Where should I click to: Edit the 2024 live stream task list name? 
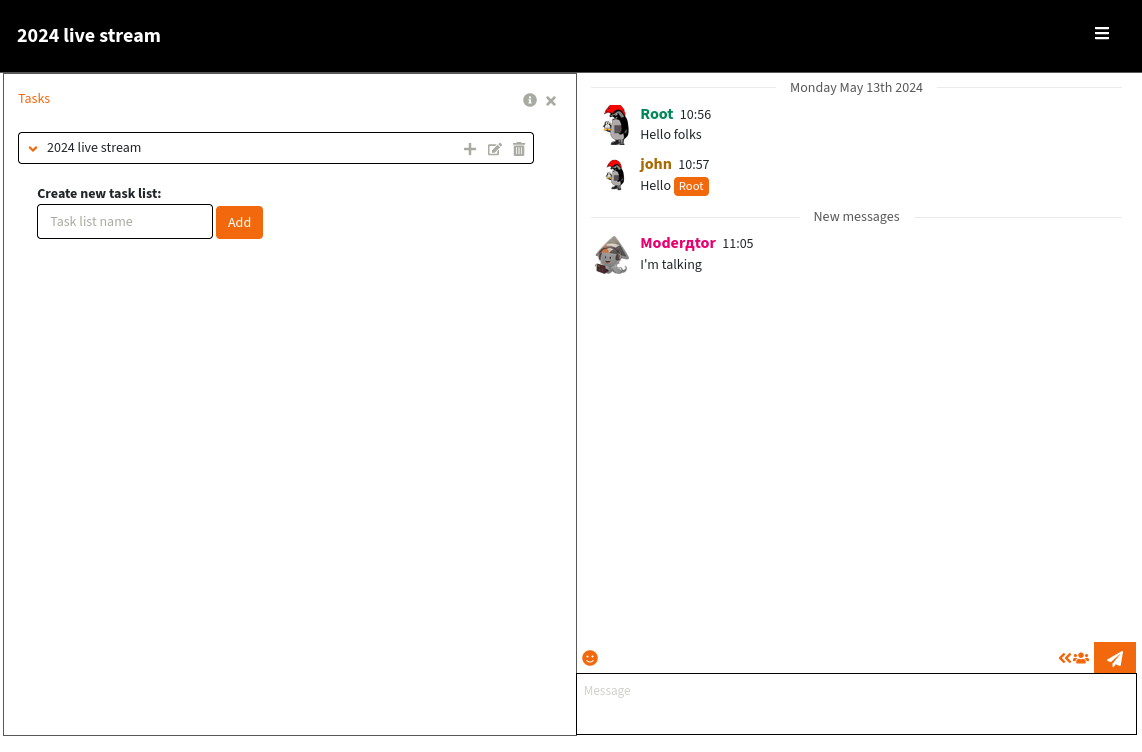[495, 149]
